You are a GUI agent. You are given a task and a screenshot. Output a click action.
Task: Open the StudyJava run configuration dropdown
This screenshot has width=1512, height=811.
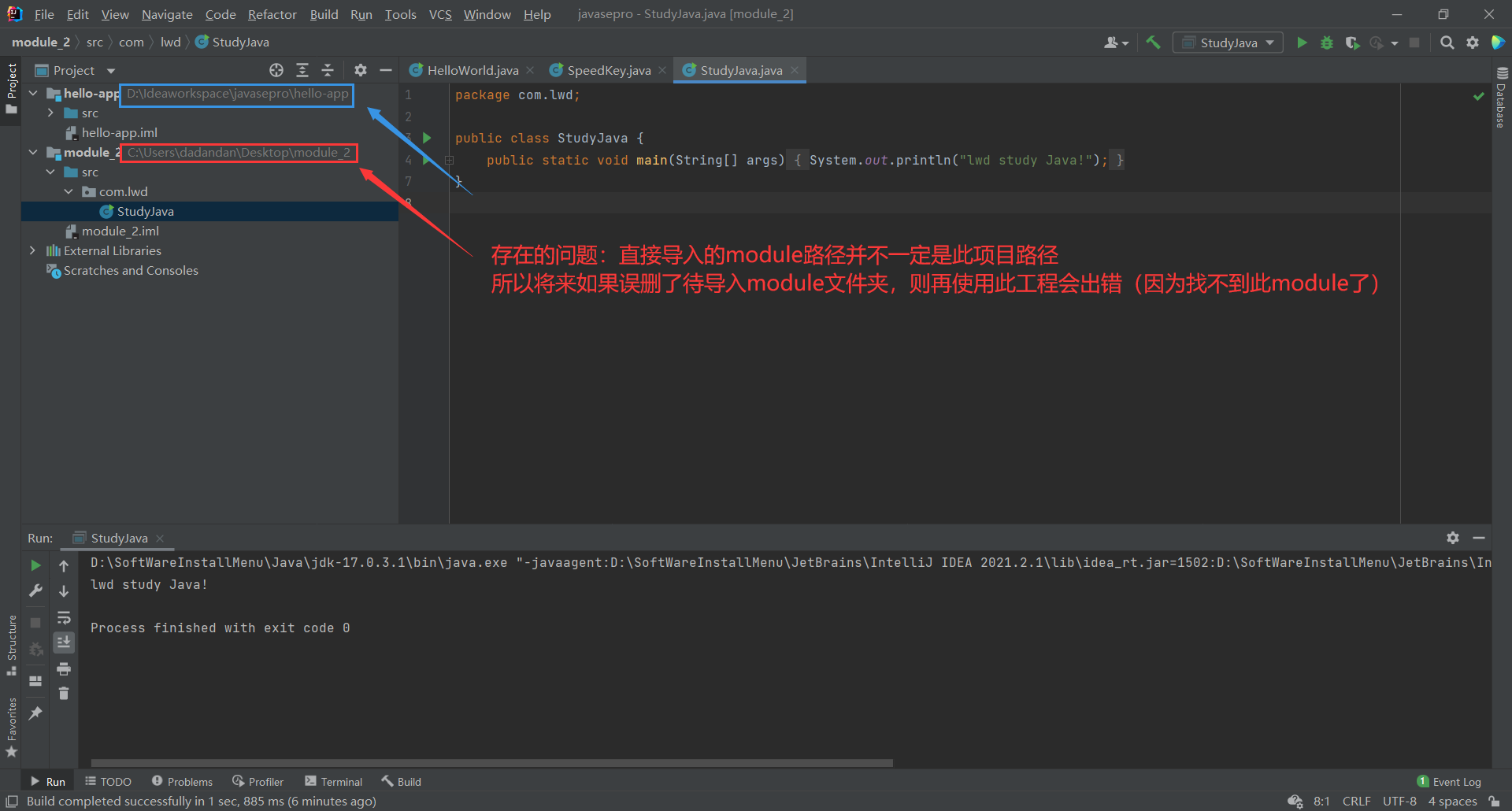1228,43
